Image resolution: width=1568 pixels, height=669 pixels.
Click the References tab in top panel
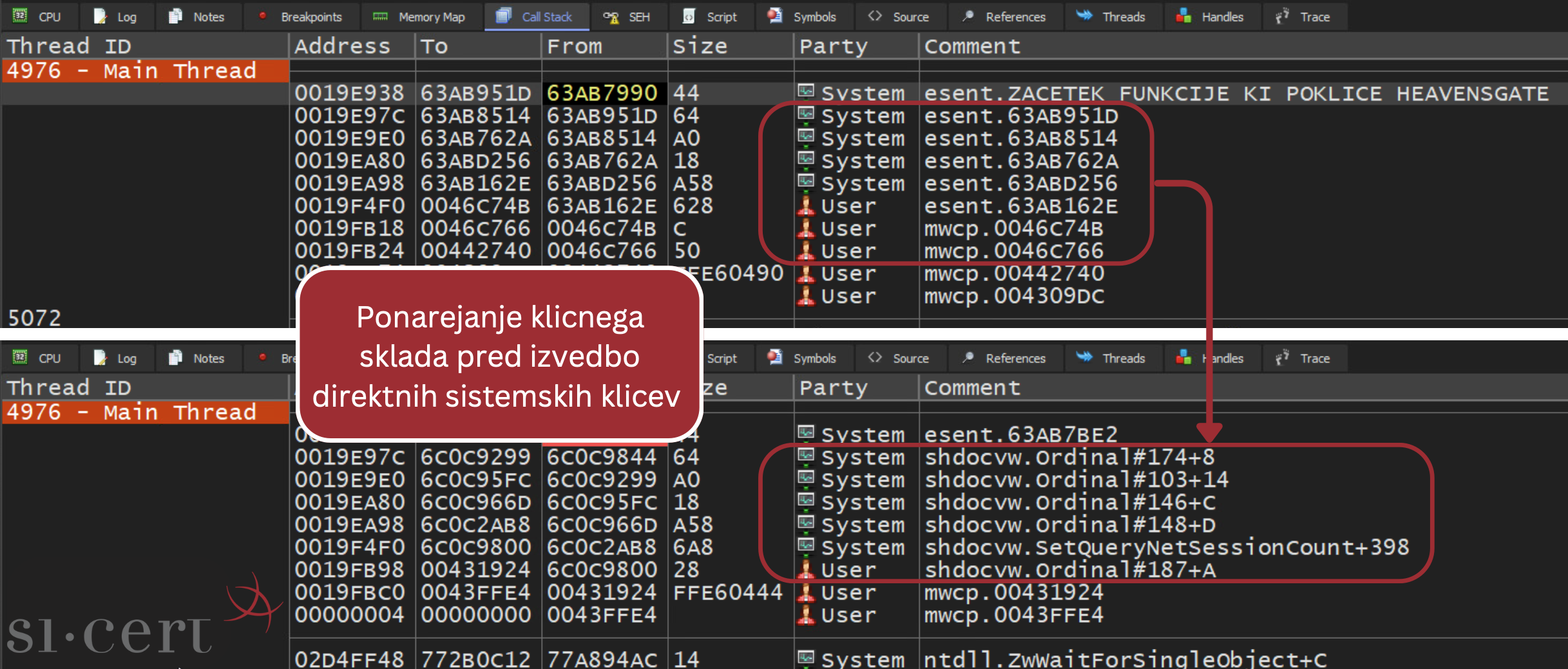pos(1004,17)
